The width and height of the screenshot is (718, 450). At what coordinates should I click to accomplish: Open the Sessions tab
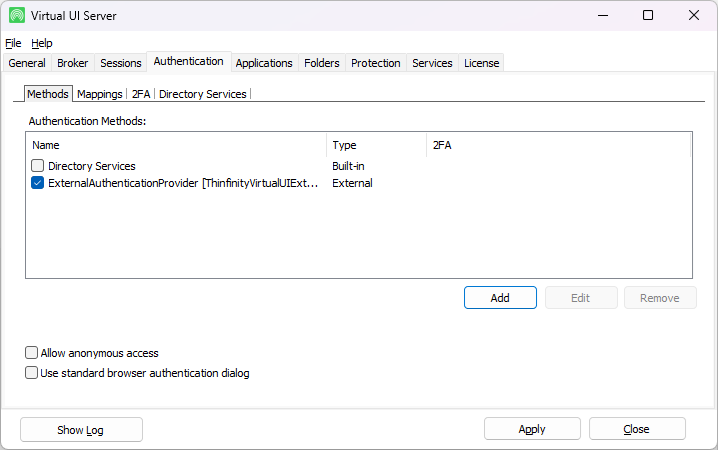(121, 63)
